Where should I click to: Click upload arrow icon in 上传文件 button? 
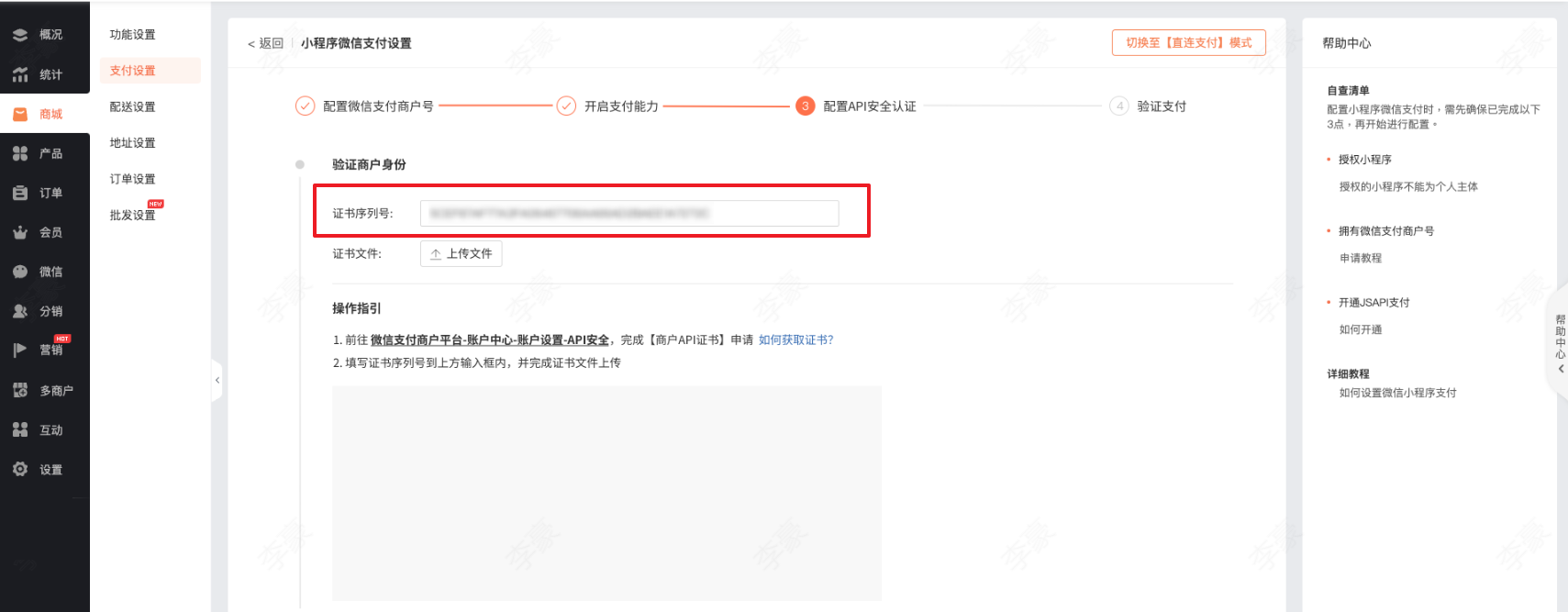tap(436, 254)
